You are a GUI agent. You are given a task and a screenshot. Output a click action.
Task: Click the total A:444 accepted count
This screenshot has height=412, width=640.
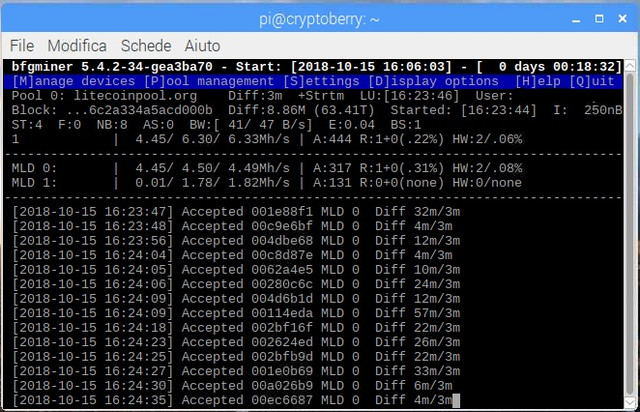pyautogui.click(x=332, y=139)
